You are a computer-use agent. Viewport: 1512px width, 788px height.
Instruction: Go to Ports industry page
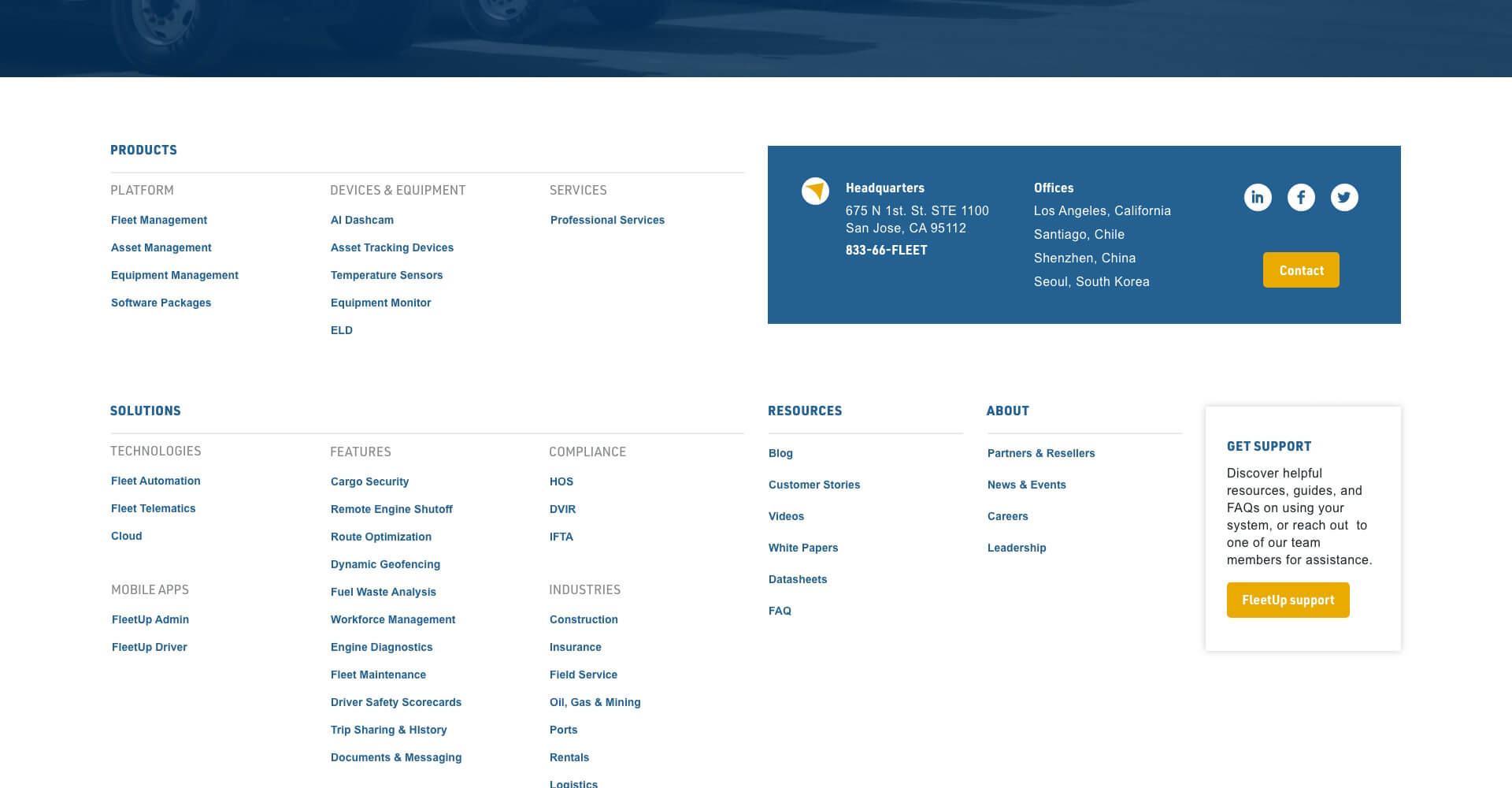coord(564,730)
